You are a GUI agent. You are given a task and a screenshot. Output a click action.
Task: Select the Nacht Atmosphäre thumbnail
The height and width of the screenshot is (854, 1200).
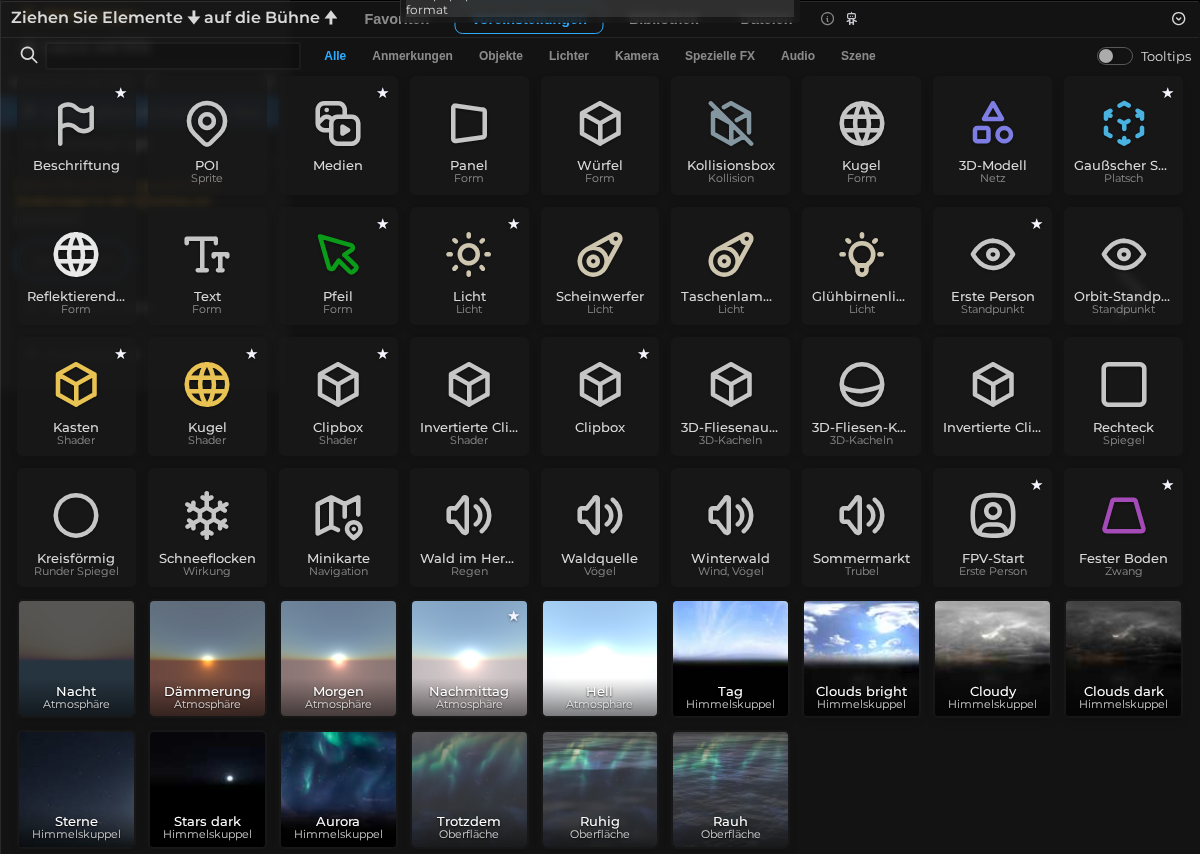76,658
